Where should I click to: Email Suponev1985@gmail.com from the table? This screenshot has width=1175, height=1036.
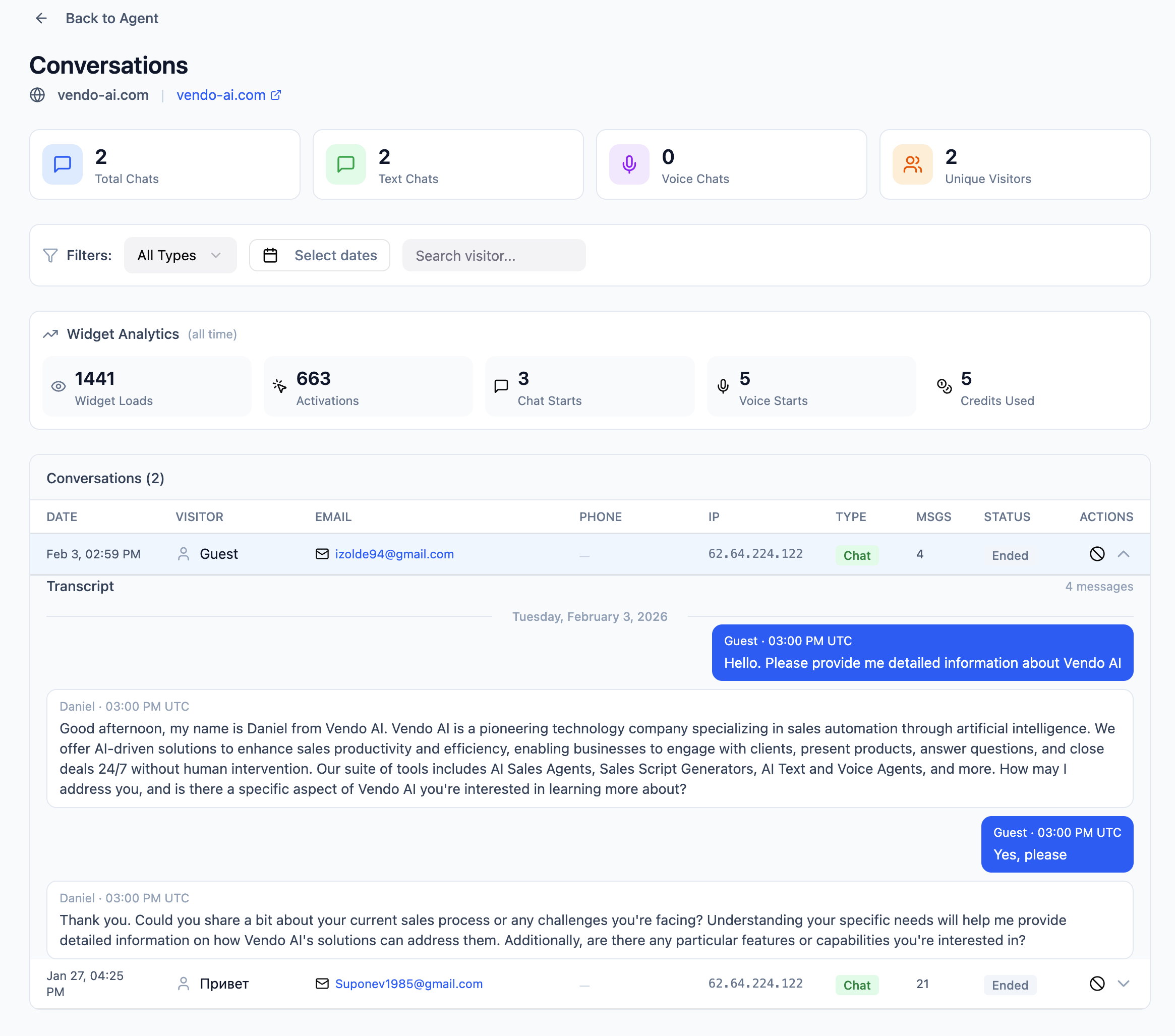408,984
